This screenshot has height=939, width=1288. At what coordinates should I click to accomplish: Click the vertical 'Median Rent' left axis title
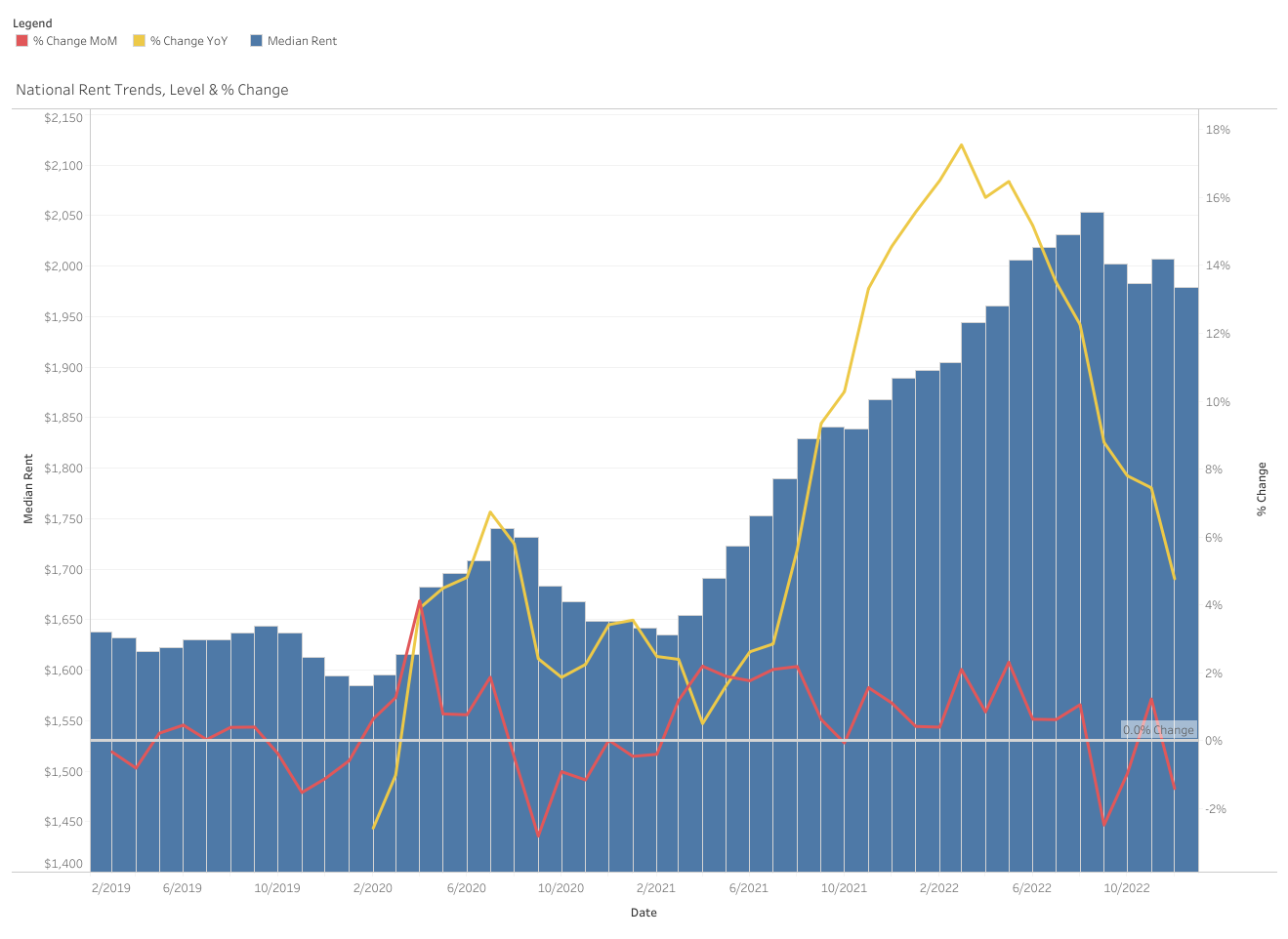click(28, 489)
